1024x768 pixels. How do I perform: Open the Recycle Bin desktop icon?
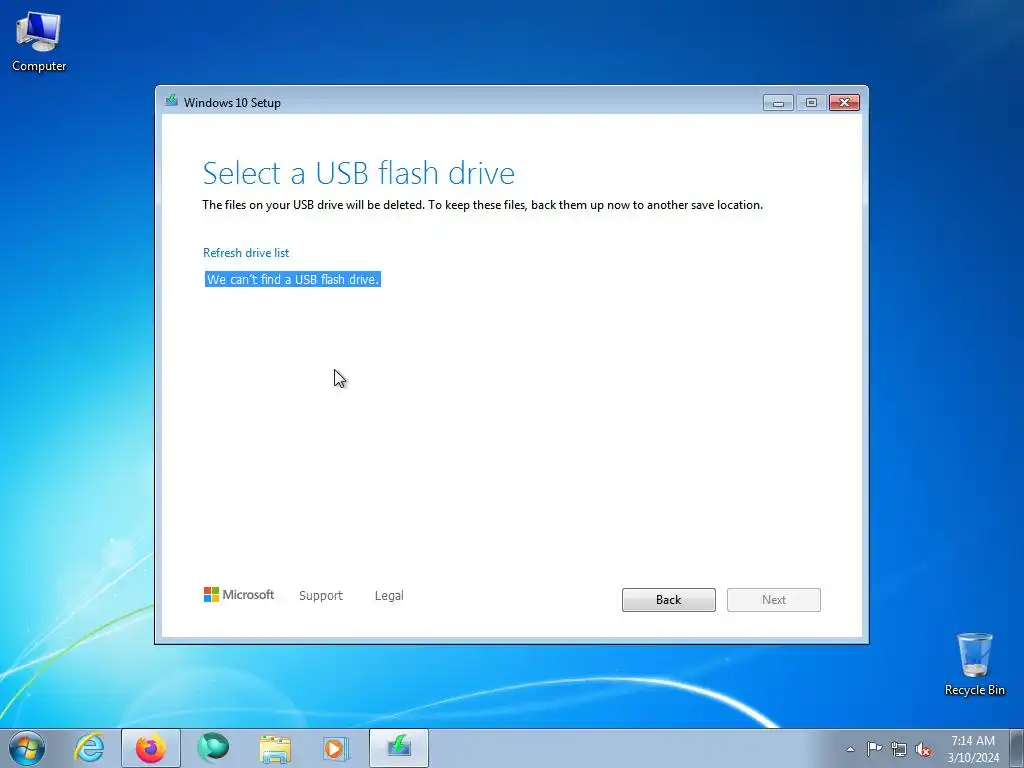(x=974, y=664)
